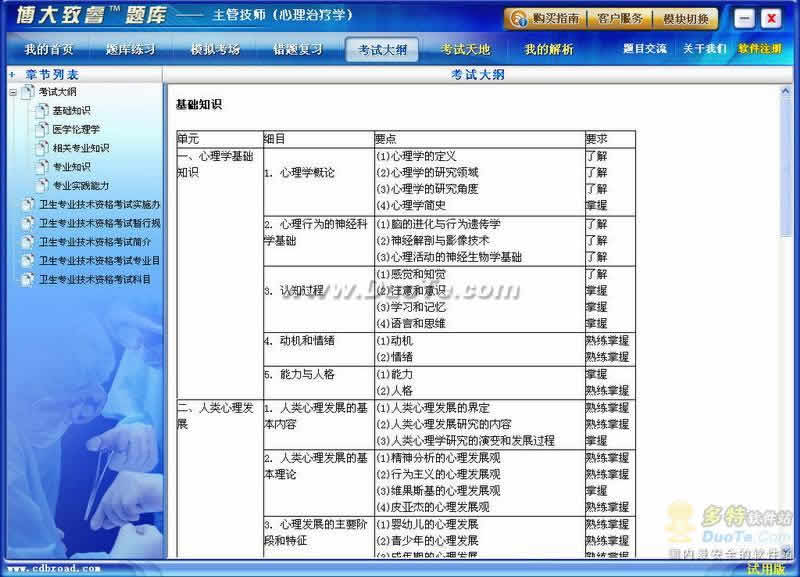Click the 试用版 status label

click(766, 569)
